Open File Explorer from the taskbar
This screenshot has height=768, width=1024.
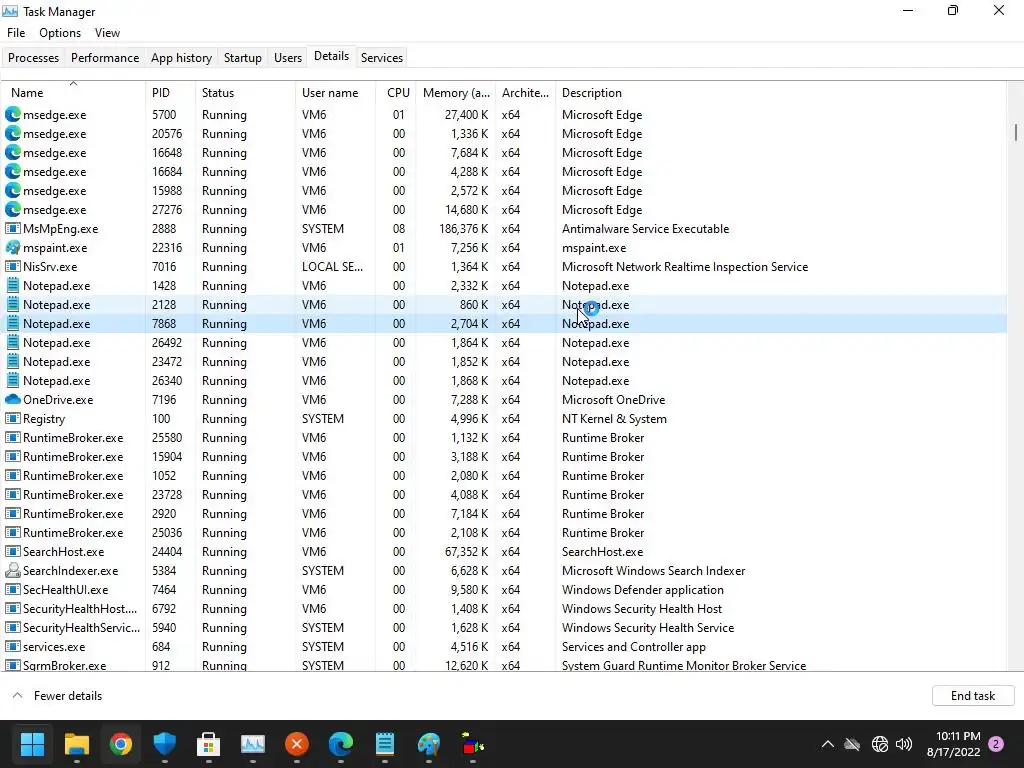coord(76,744)
